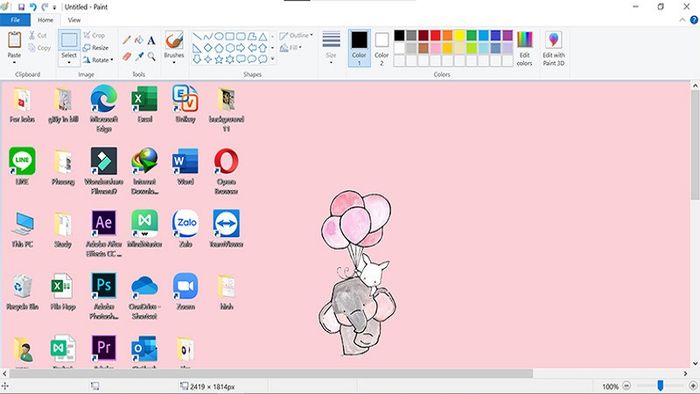Screen dimensions: 700x394
Task: Open Edit colors
Action: [x=525, y=49]
